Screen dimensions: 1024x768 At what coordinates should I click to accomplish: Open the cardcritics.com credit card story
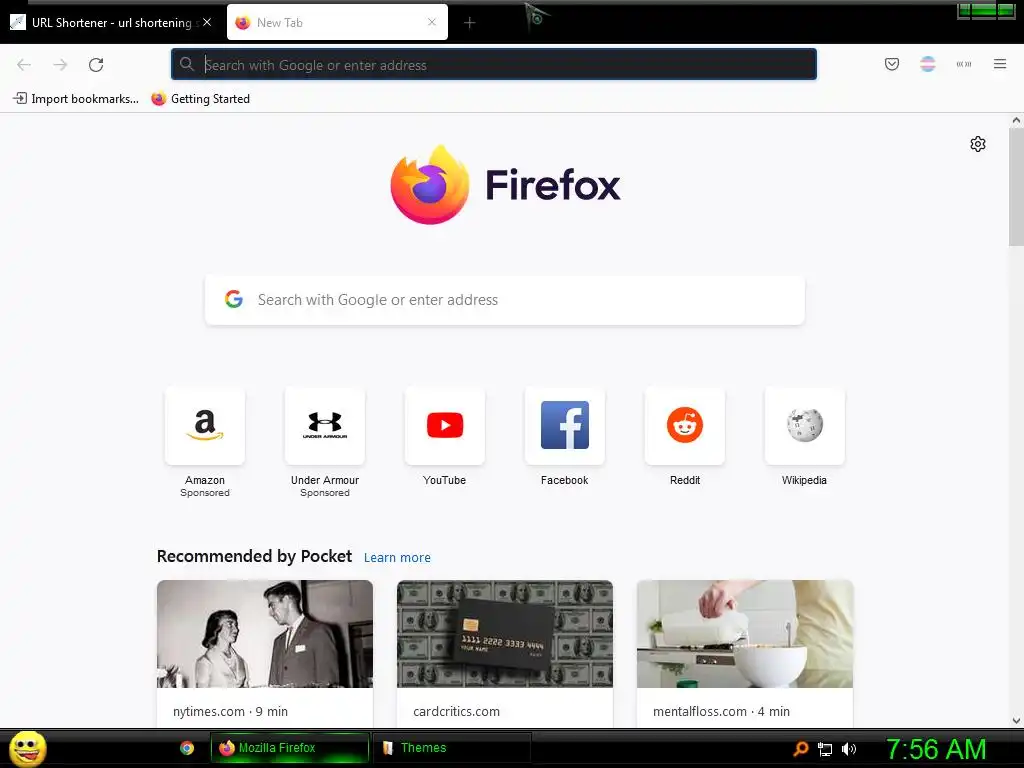(x=505, y=634)
